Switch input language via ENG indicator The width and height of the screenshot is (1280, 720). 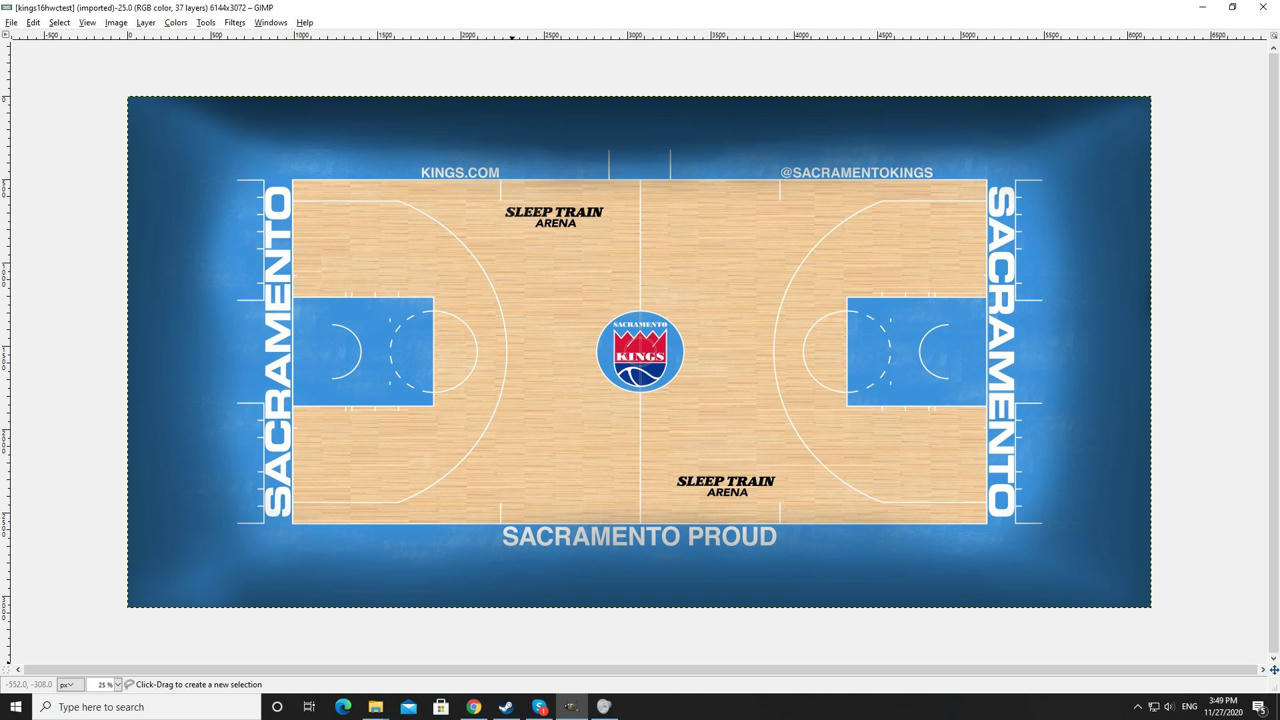click(1189, 707)
